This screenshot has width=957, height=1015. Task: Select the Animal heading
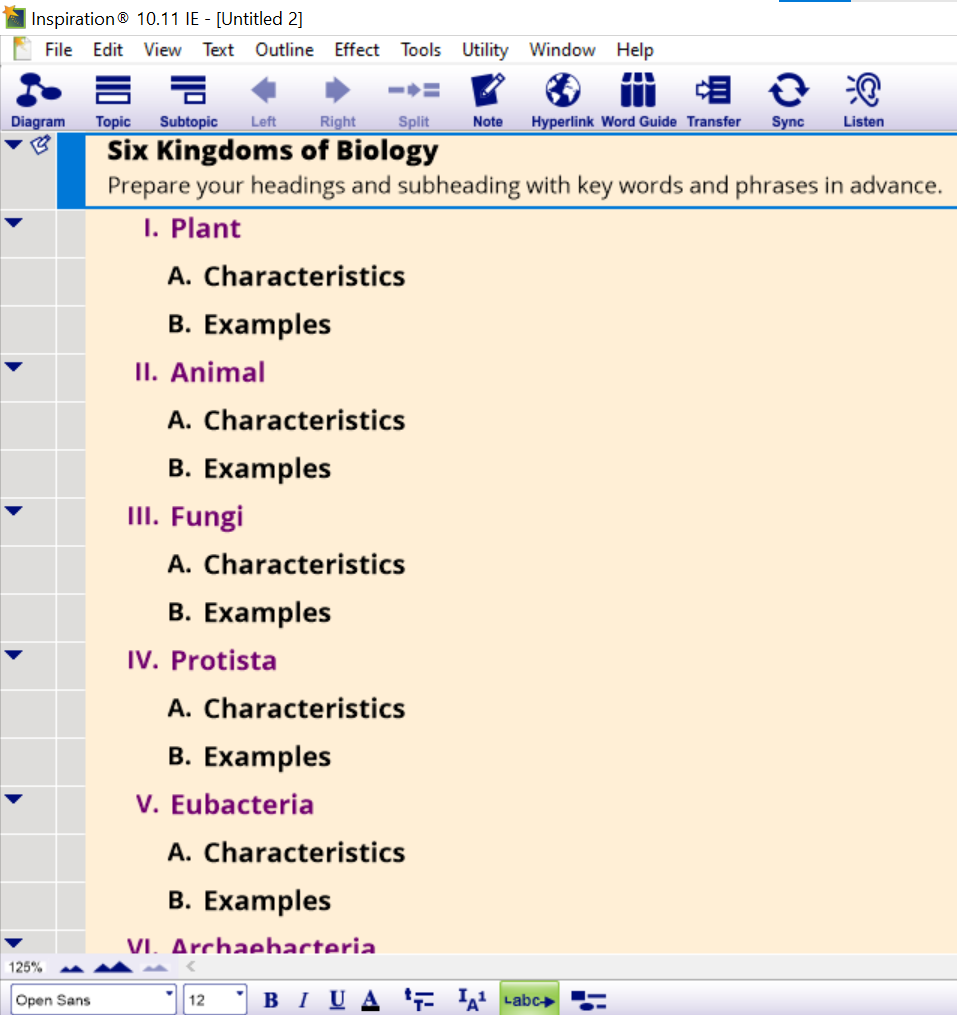[218, 373]
